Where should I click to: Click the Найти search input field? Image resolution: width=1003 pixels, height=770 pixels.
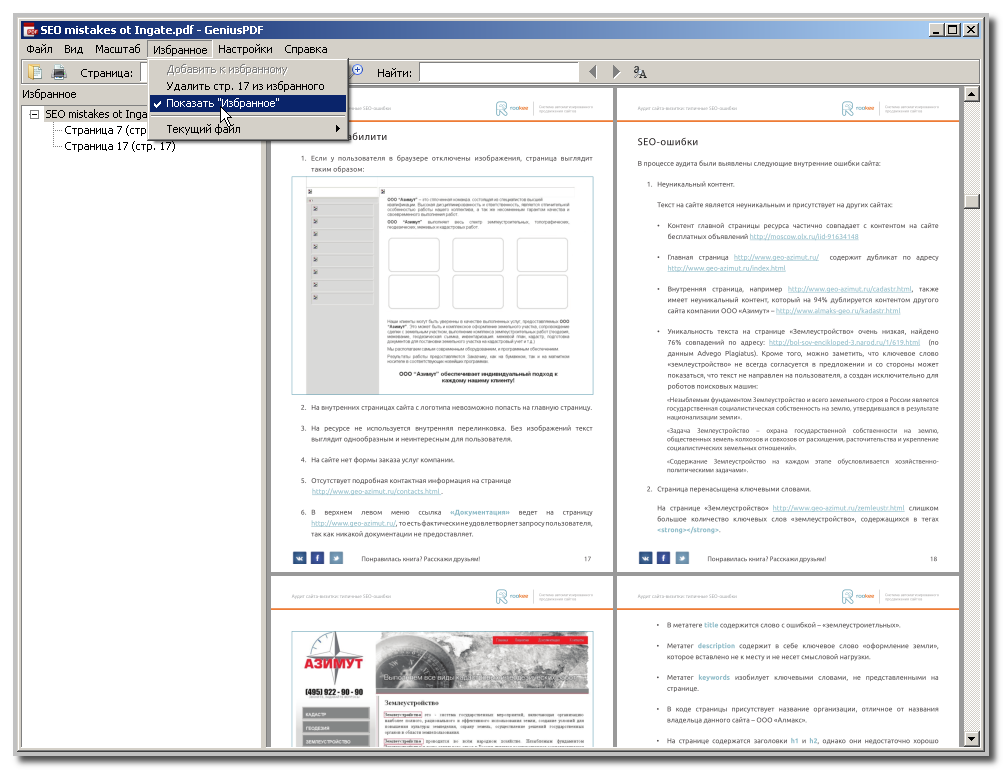tap(499, 72)
